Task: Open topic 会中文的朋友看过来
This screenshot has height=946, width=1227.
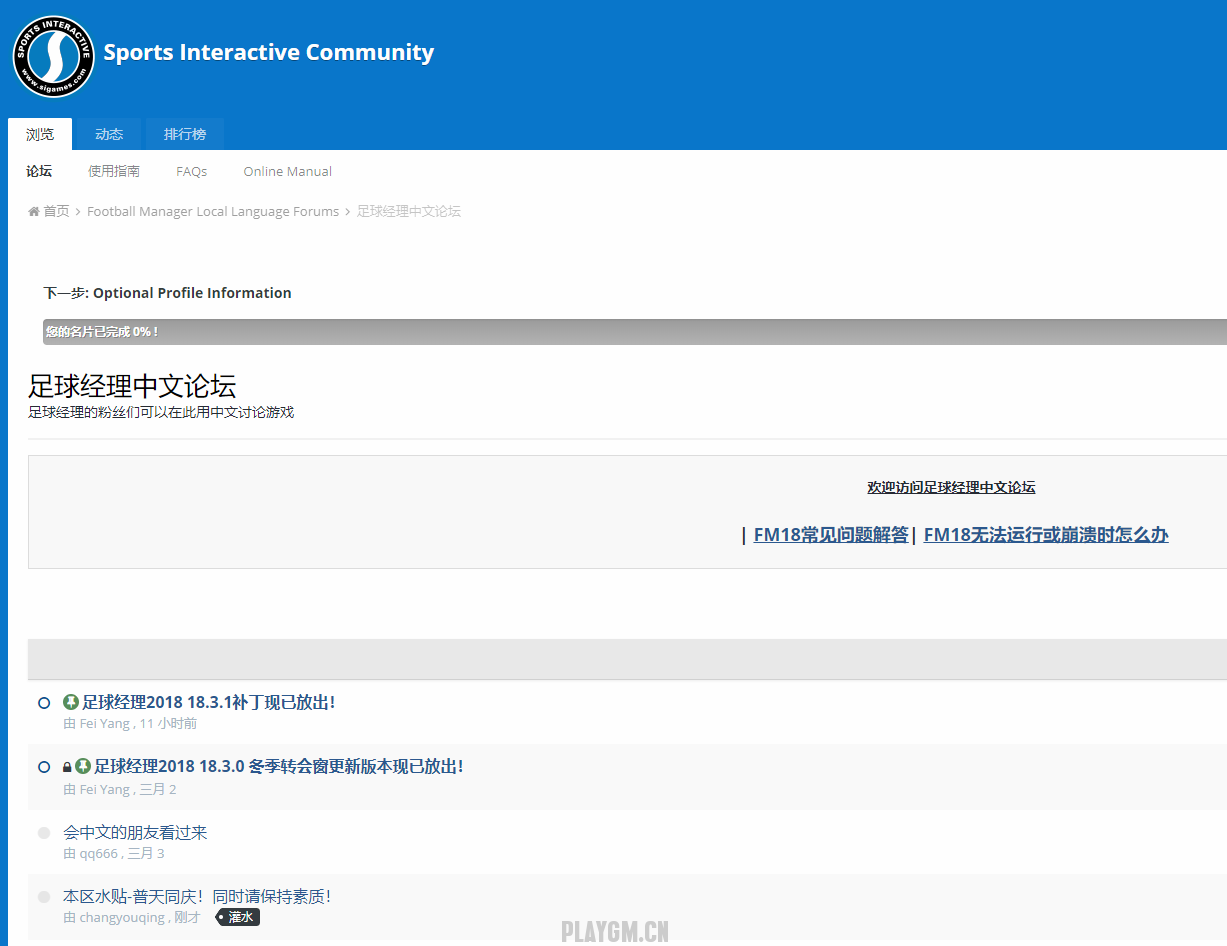Action: click(x=135, y=832)
